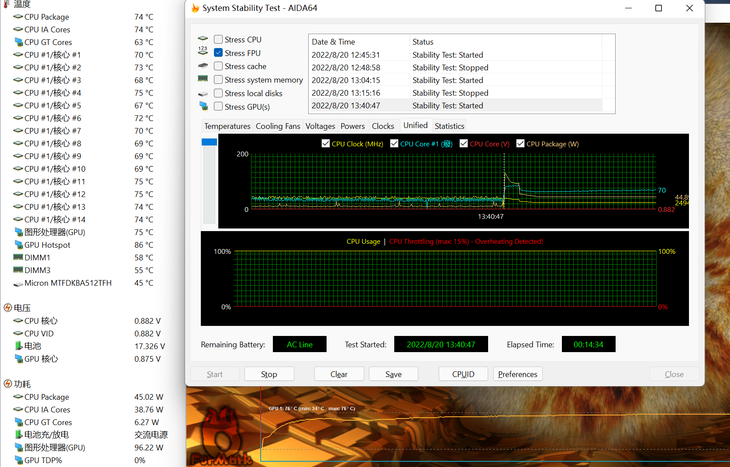Open the Statistics tab
Image resolution: width=730 pixels, height=467 pixels.
pos(449,126)
